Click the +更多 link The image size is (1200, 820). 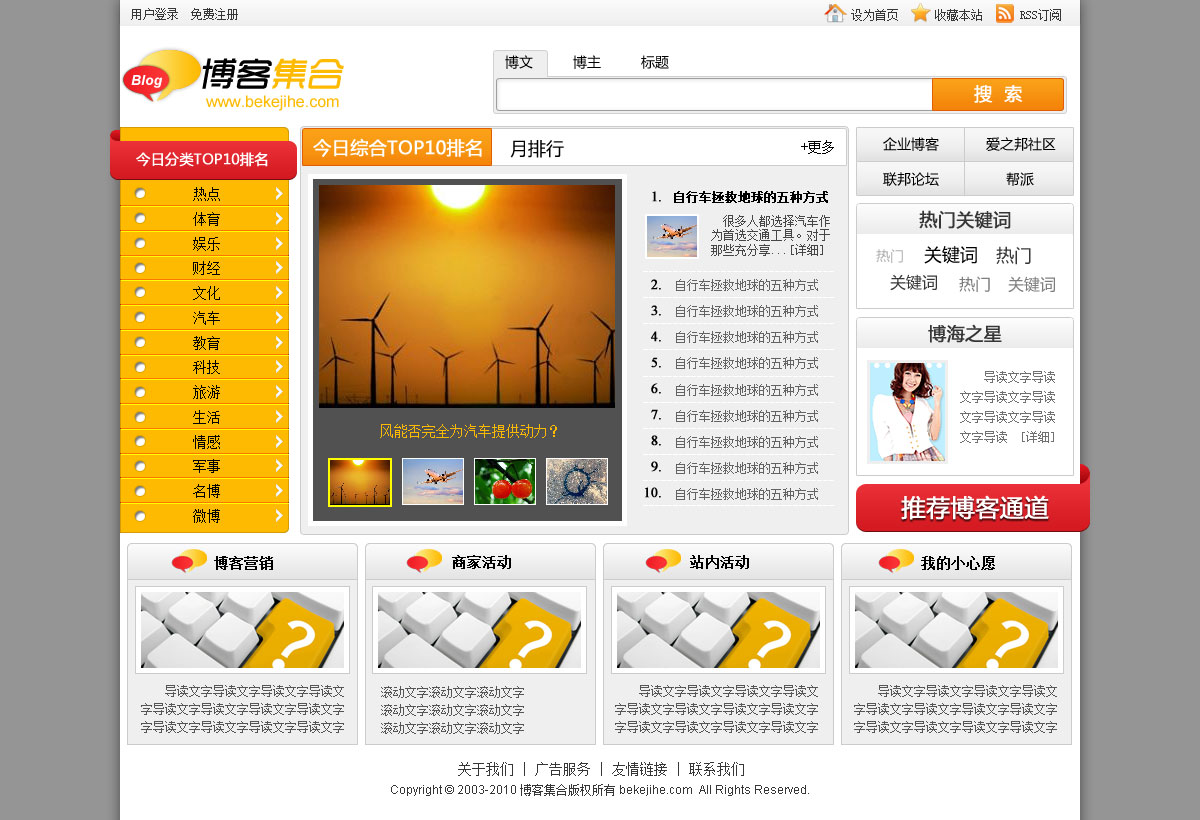click(x=817, y=147)
